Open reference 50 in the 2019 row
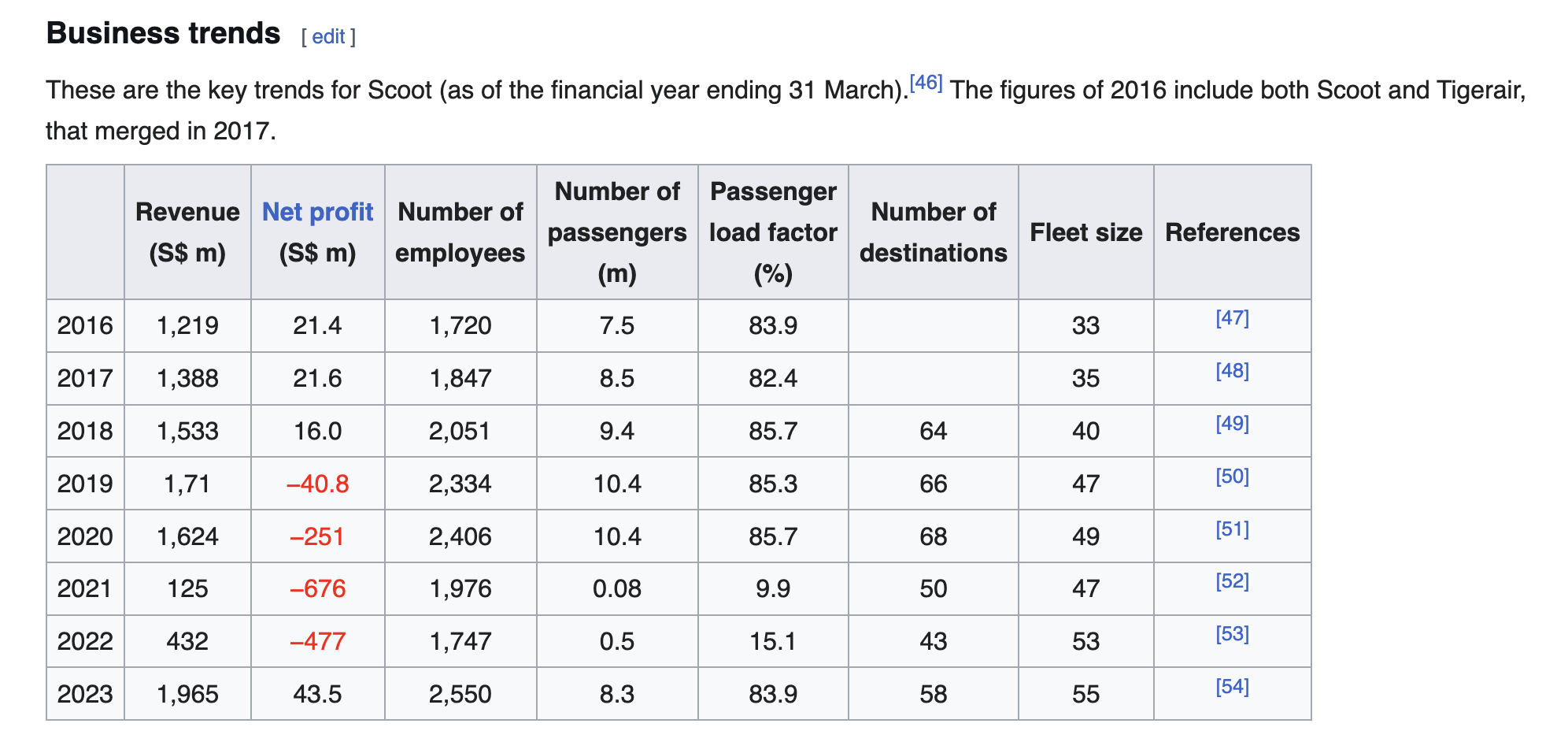The width and height of the screenshot is (1568, 753). (x=1232, y=477)
